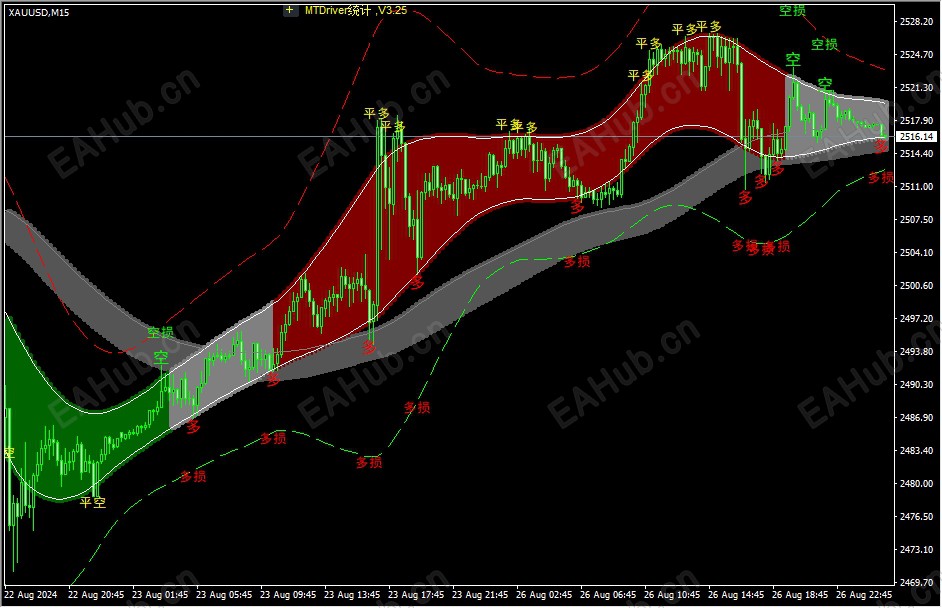The height and width of the screenshot is (608, 942).
Task: Click the 26 Aug 06:45 time label
Action: (x=608, y=595)
